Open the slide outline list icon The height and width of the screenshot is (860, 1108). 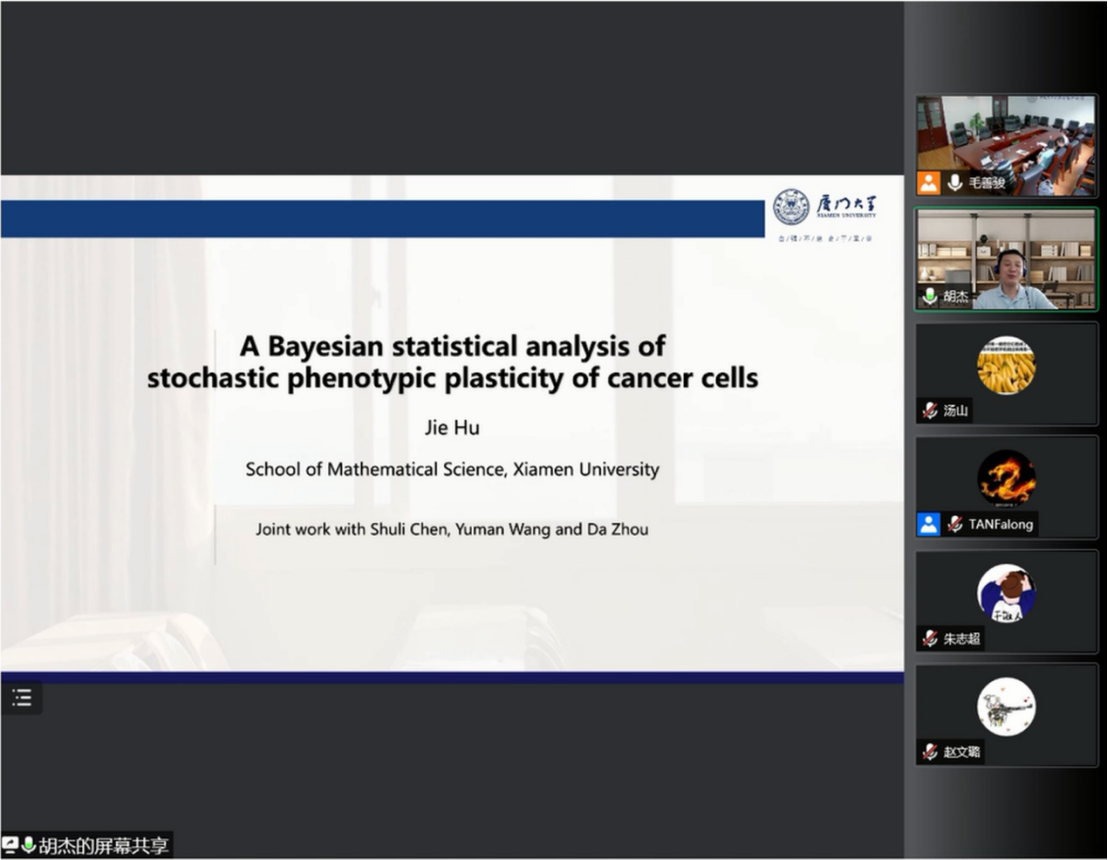pyautogui.click(x=21, y=697)
